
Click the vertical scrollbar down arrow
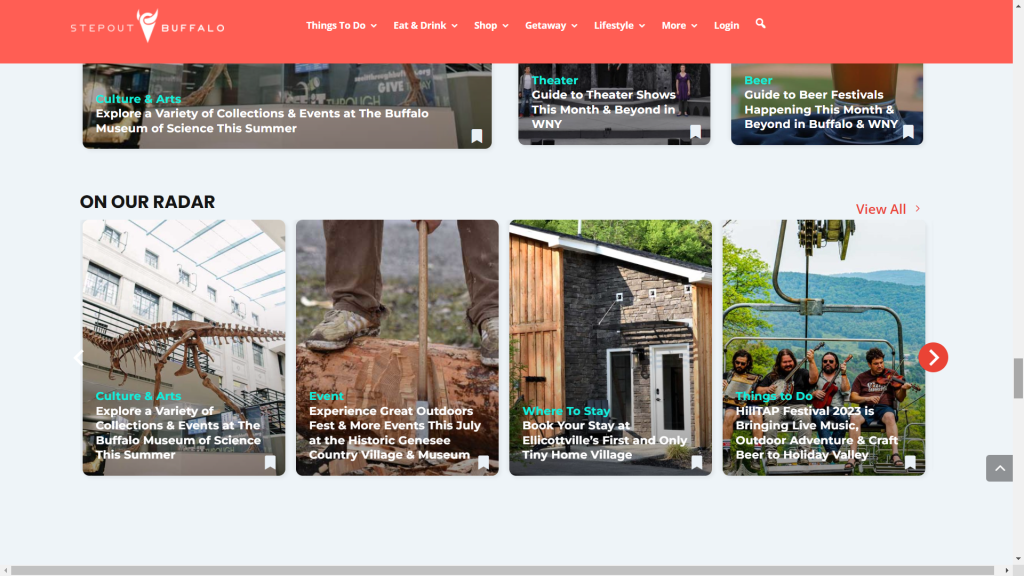(1018, 559)
